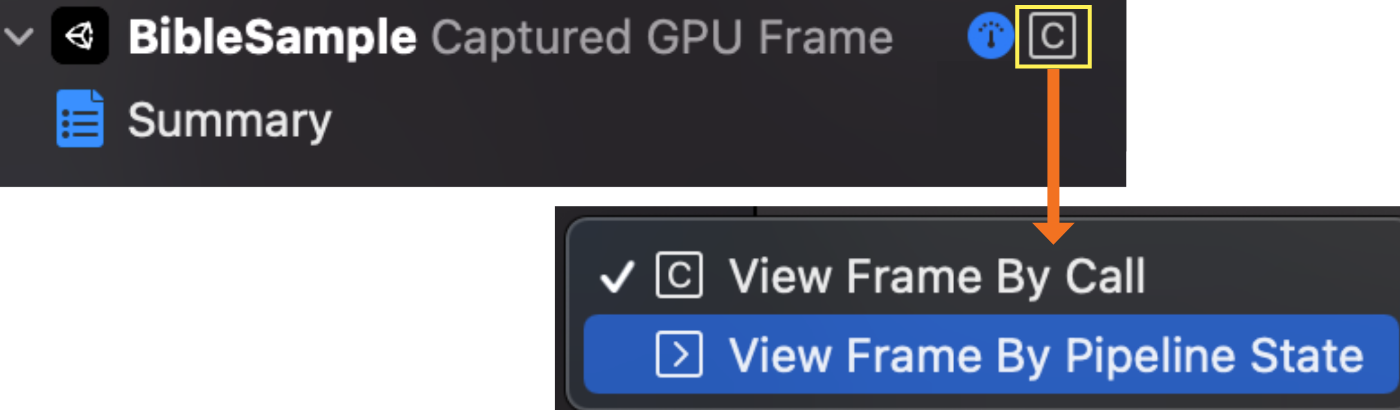Image resolution: width=1400 pixels, height=411 pixels.
Task: Click the checkmark beside View Frame By Call
Action: pyautogui.click(x=618, y=277)
